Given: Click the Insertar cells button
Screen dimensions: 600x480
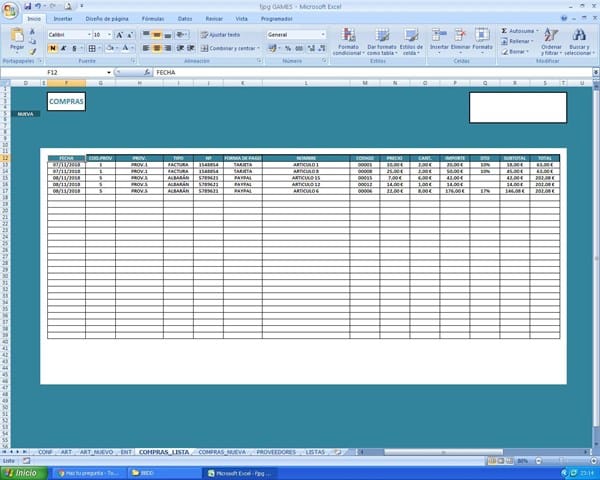Looking at the screenshot, I should 439,41.
